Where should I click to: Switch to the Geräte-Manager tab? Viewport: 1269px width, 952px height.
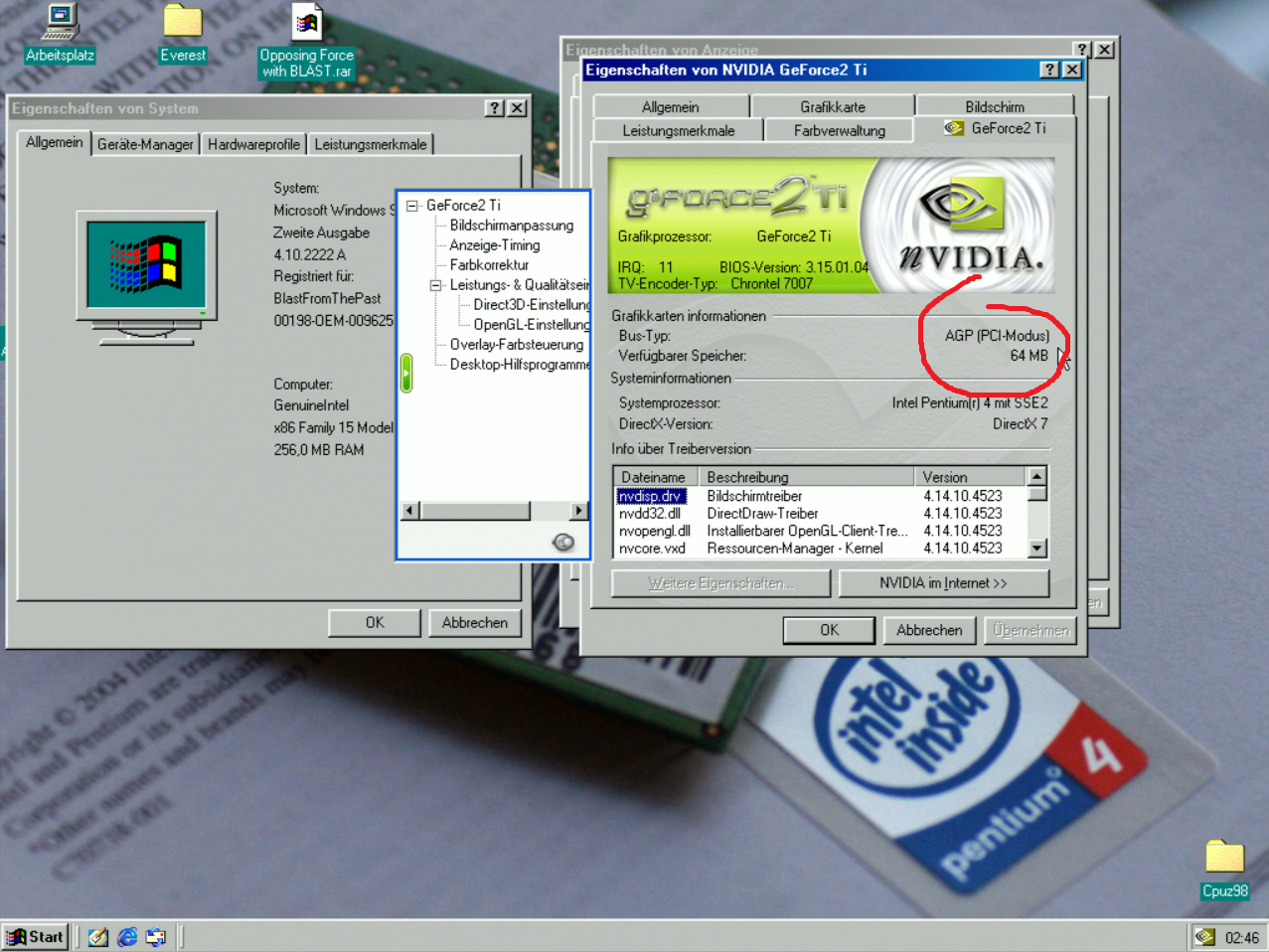tap(145, 143)
